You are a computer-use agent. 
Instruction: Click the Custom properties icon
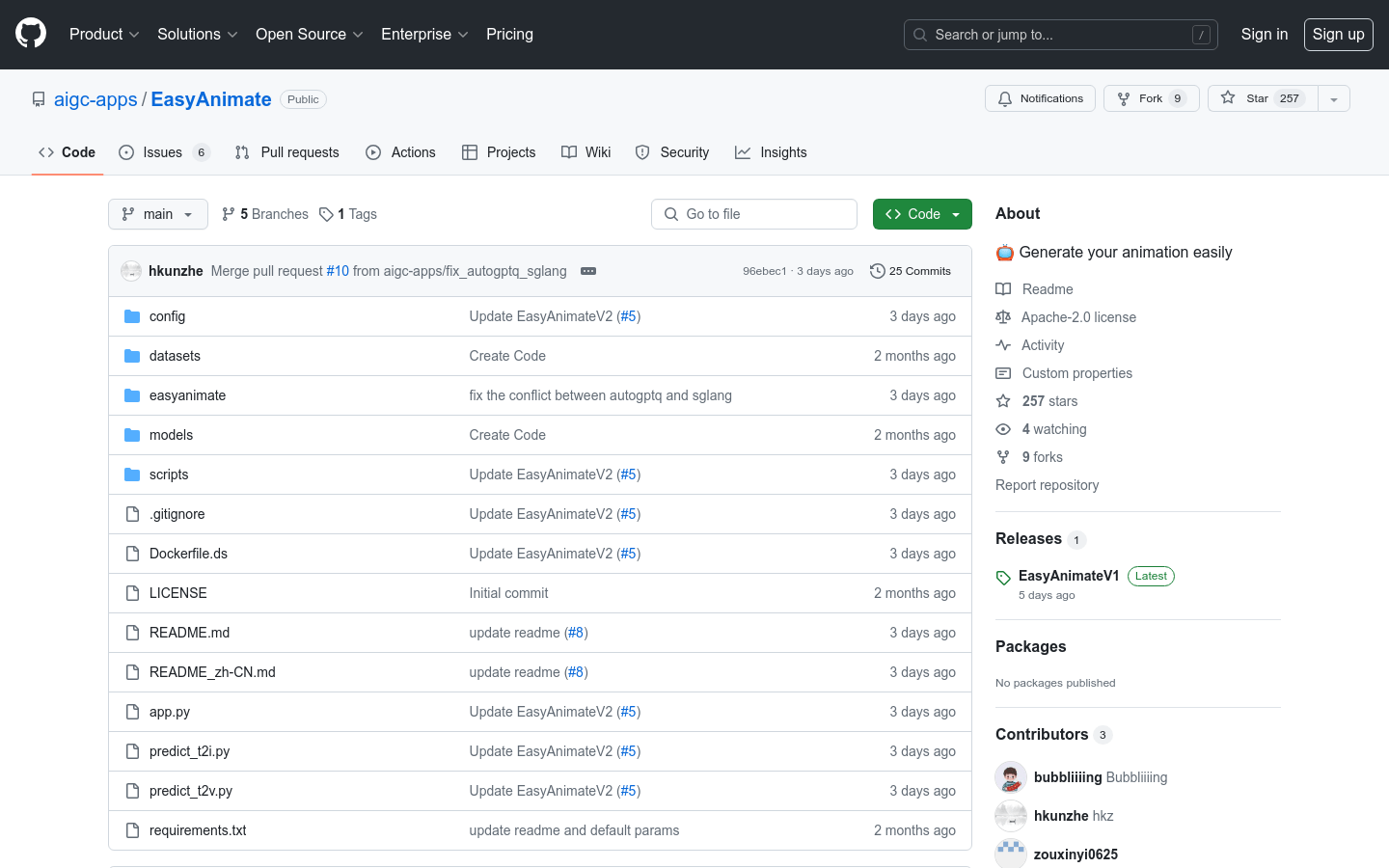pyautogui.click(x=1003, y=373)
